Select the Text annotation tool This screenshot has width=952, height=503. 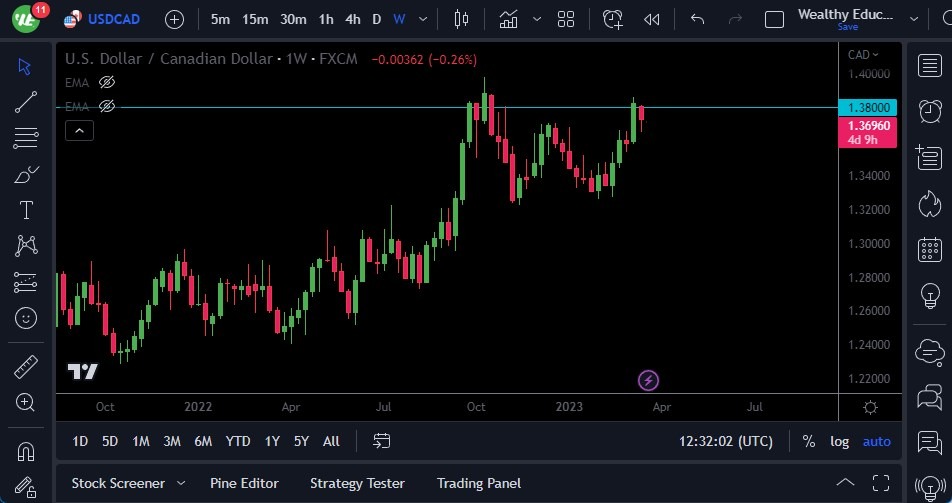pos(26,210)
